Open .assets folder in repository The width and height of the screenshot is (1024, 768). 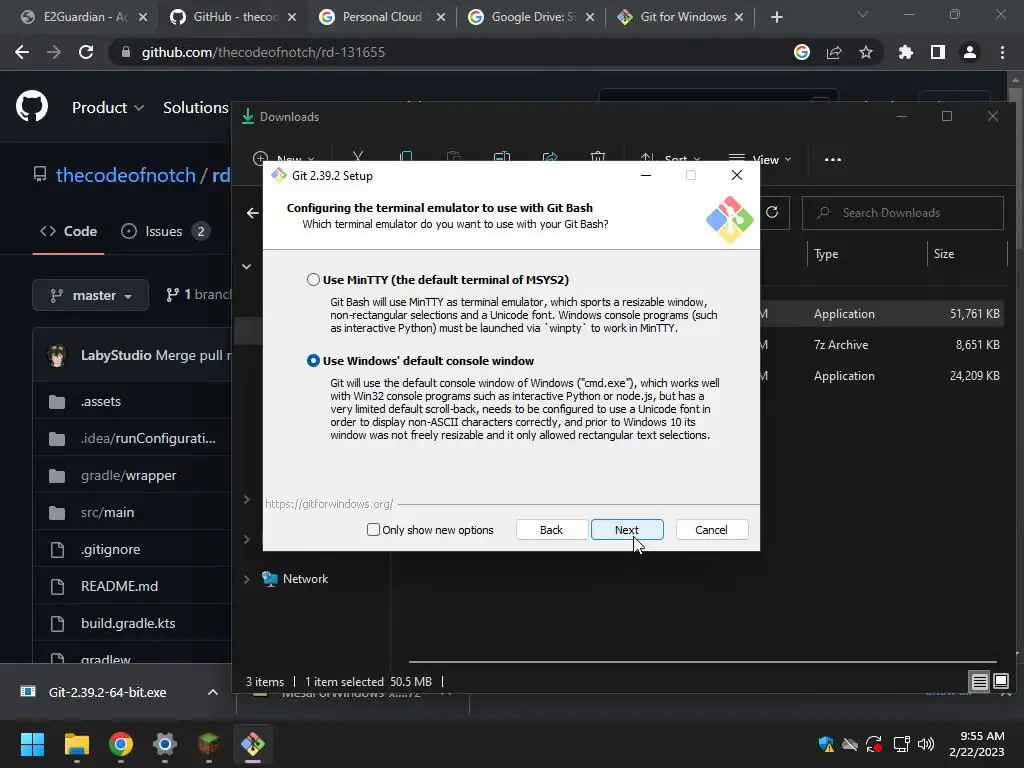101,401
